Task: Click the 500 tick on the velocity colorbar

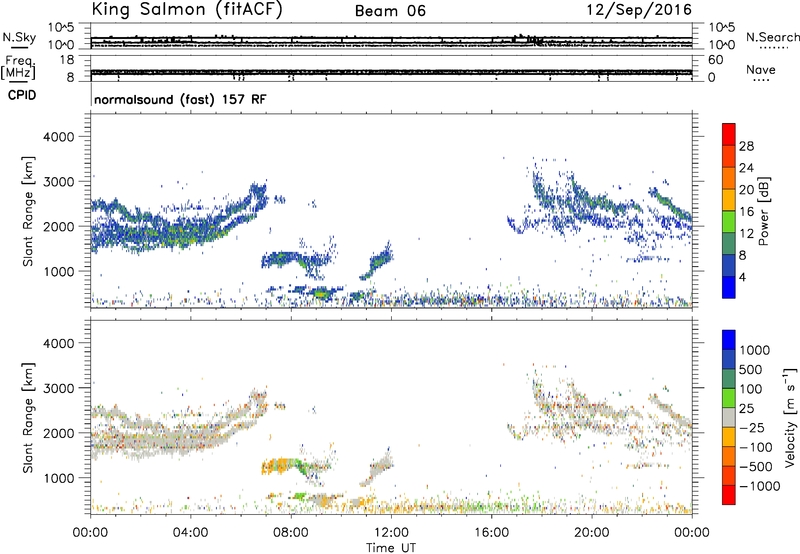Action: point(751,369)
